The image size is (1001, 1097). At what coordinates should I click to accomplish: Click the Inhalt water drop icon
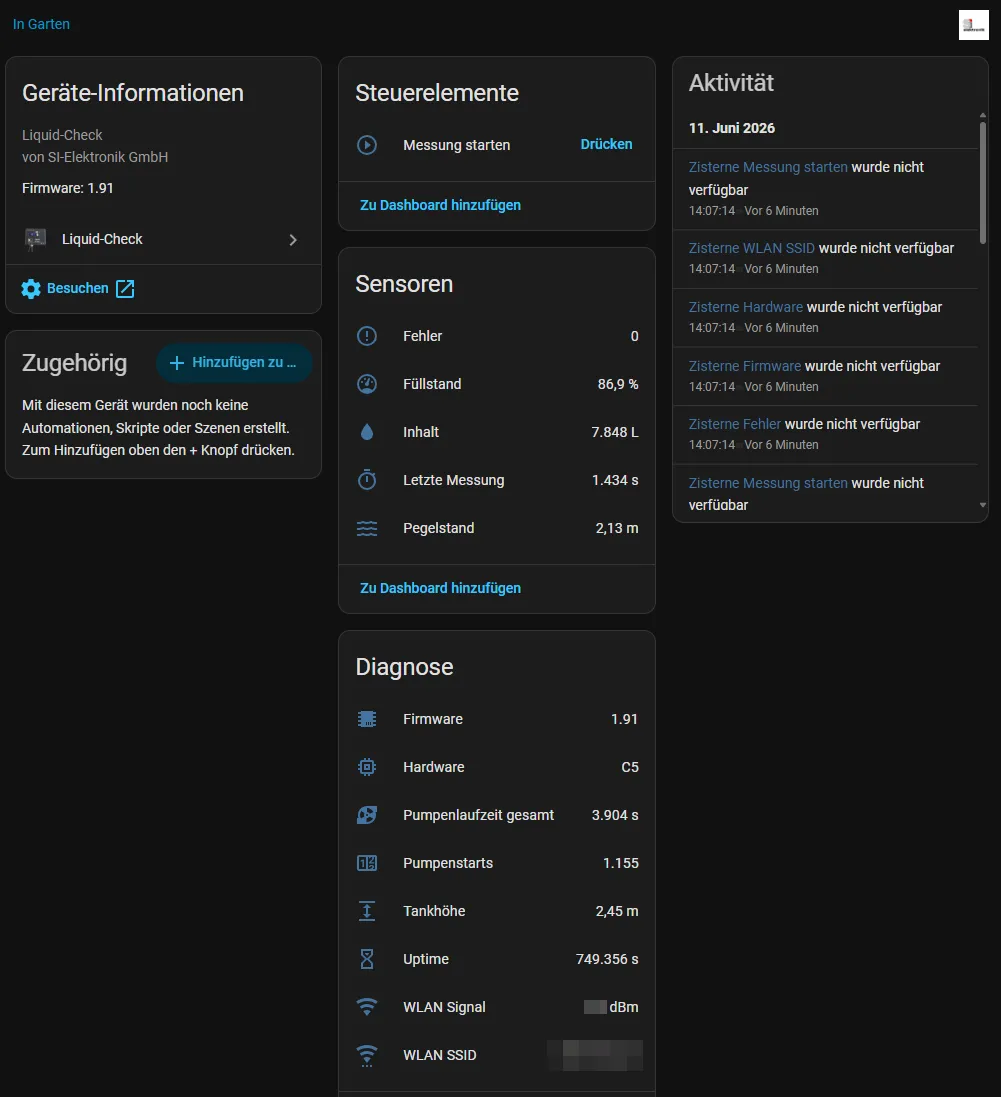[367, 432]
